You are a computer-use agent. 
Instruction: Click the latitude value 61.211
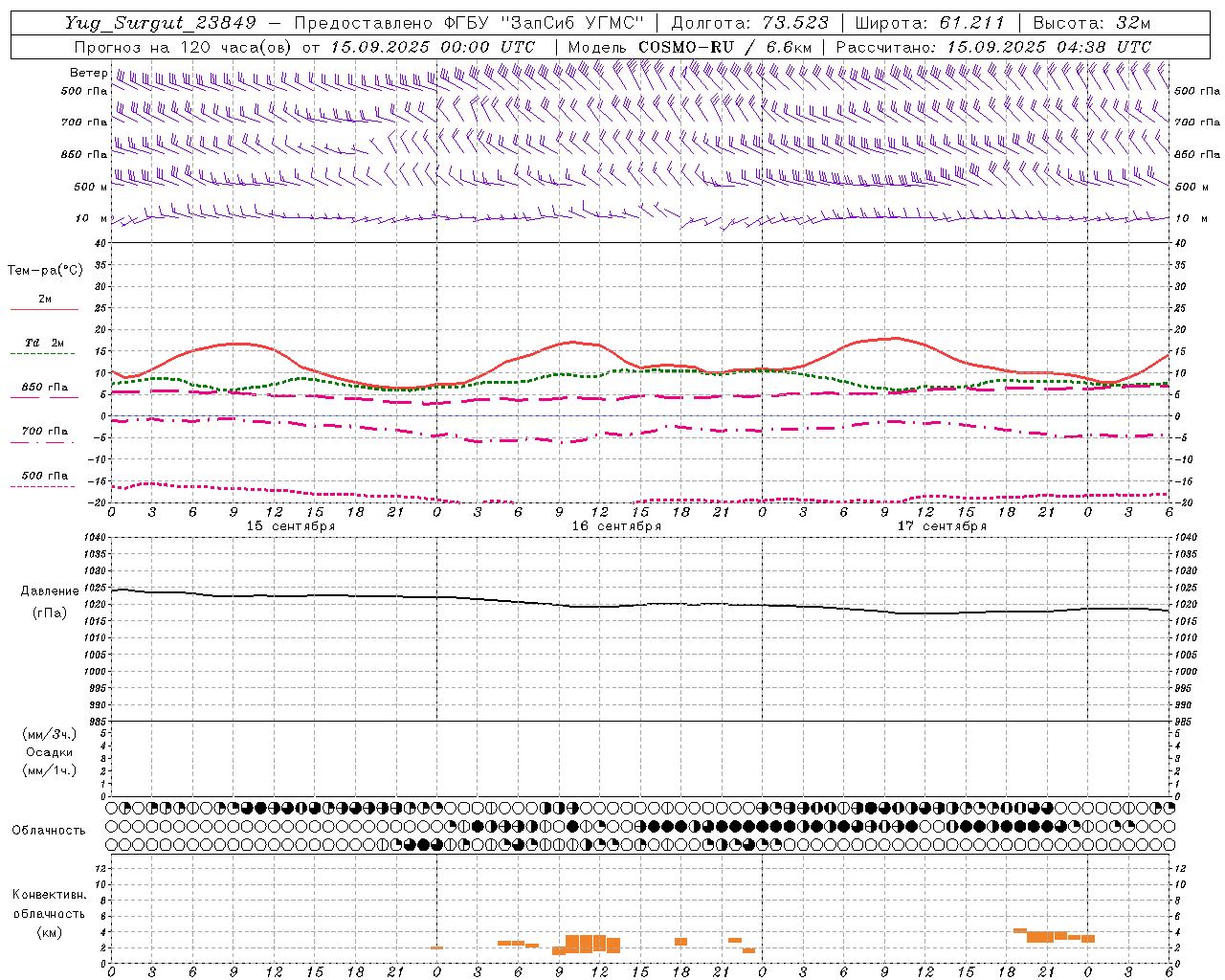tap(971, 23)
